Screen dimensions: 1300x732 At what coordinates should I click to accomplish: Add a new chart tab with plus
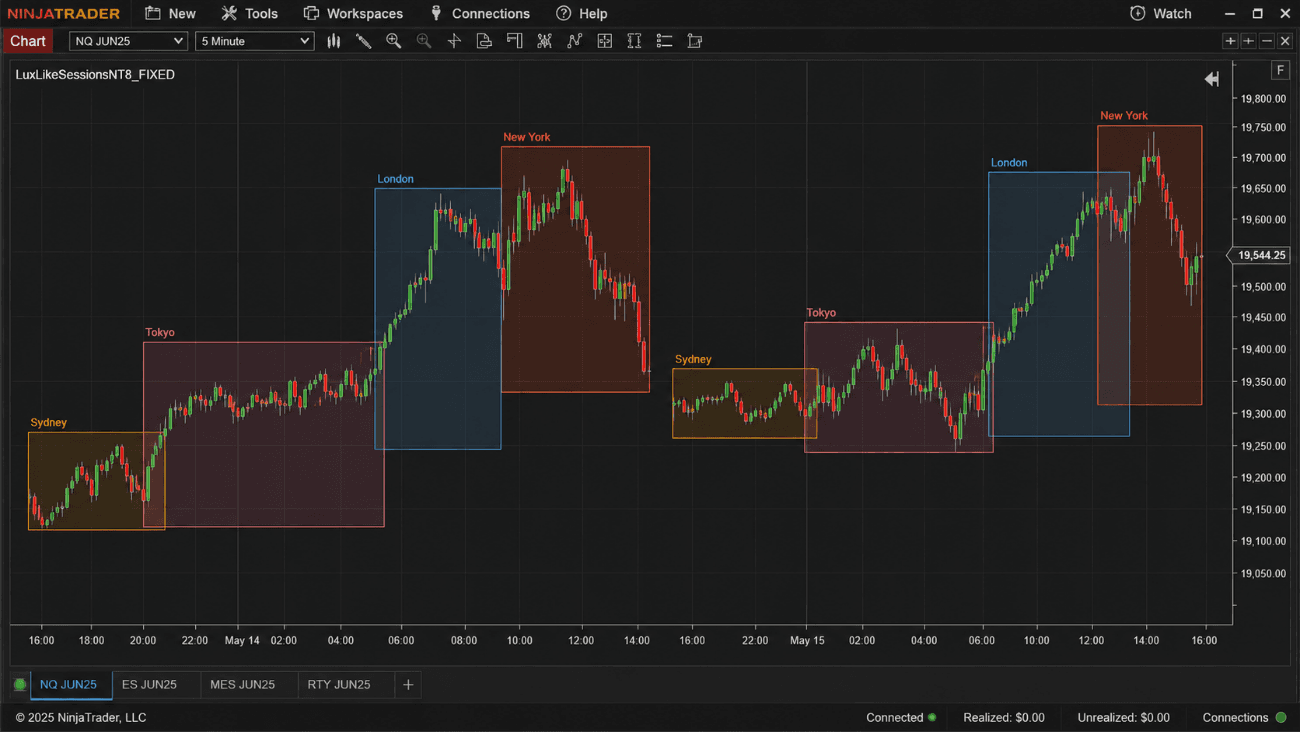[x=408, y=685]
